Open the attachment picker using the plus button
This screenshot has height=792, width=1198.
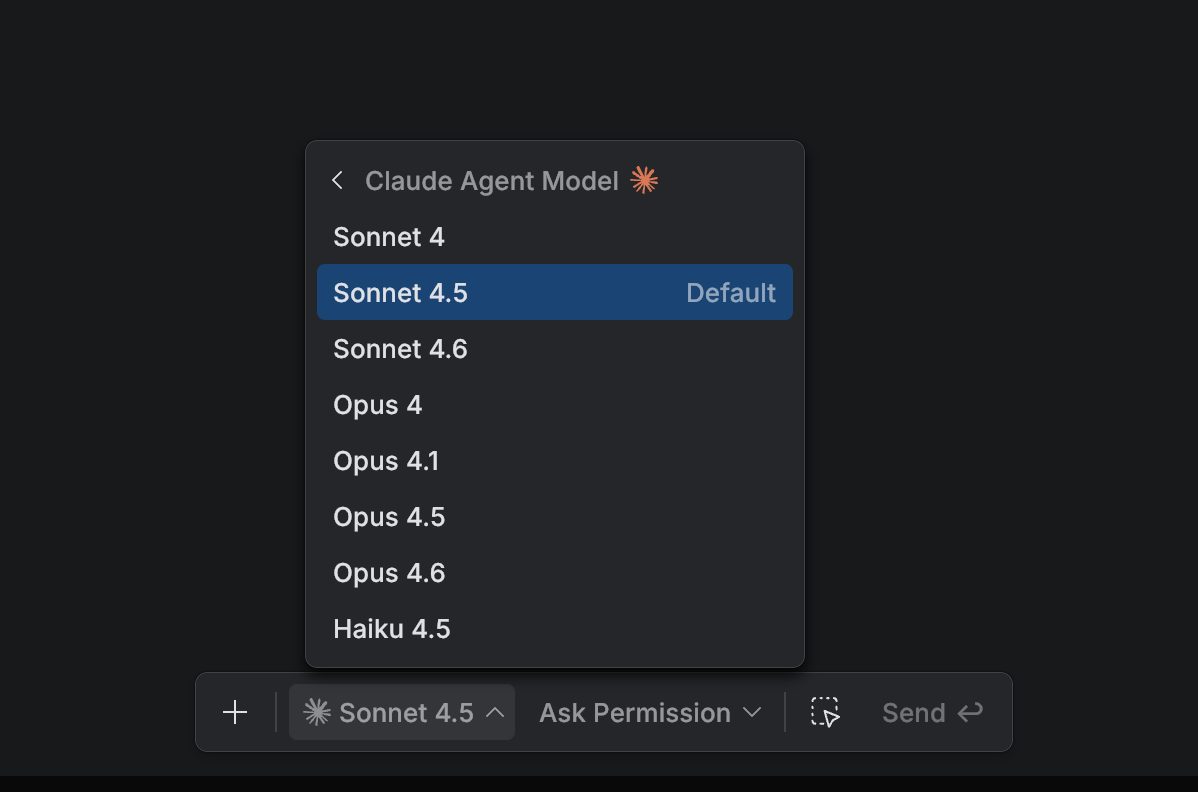point(235,712)
